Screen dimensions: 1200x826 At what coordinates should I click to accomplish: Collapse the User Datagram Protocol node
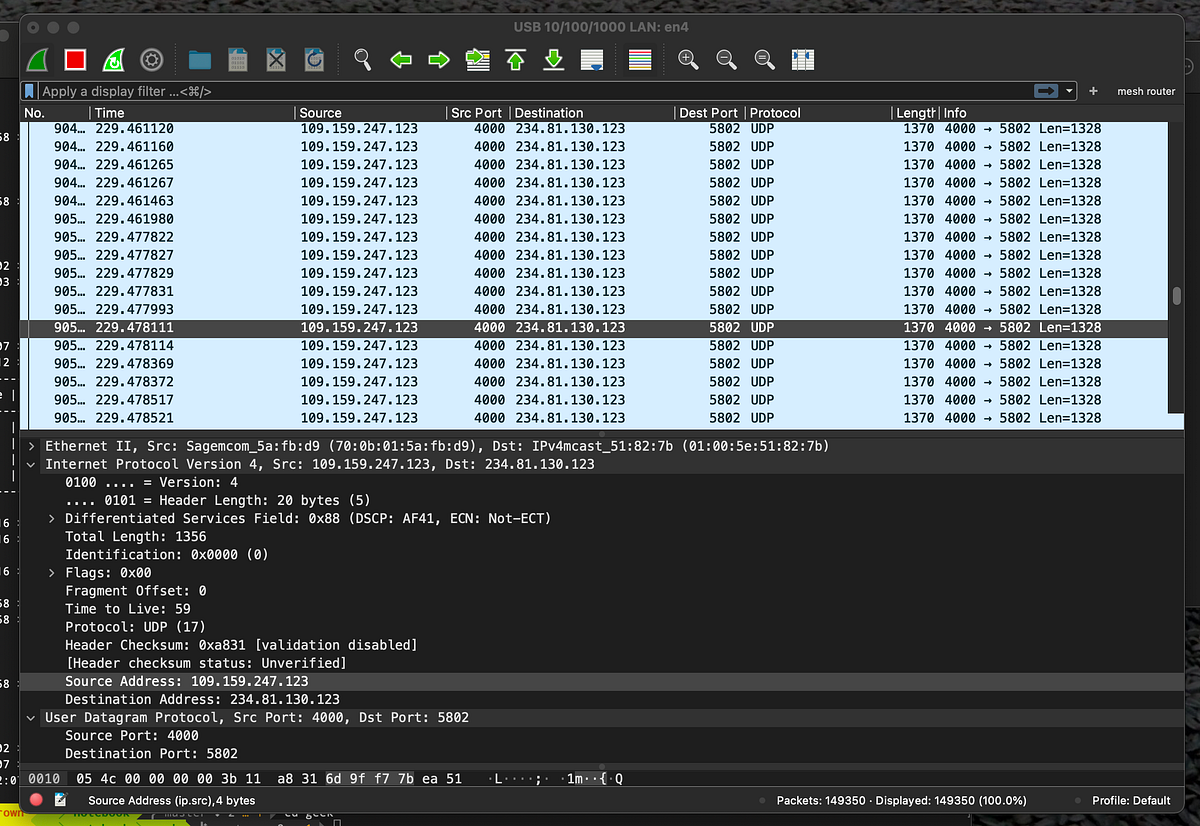32,717
